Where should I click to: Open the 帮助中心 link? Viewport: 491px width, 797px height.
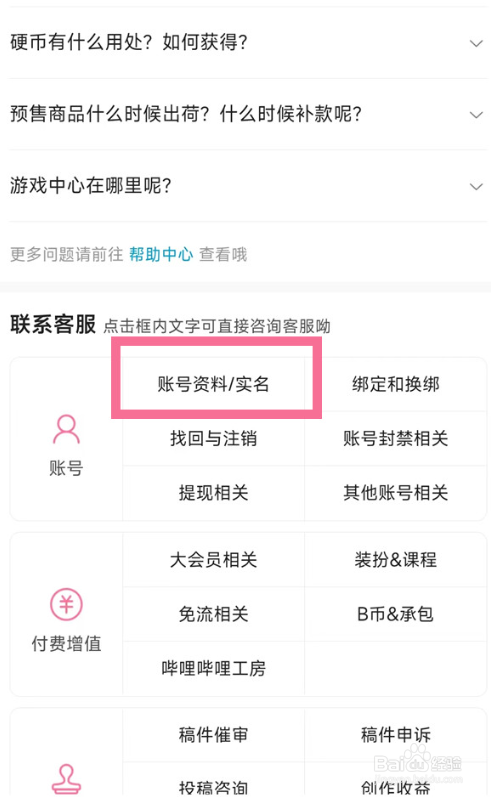pyautogui.click(x=161, y=254)
